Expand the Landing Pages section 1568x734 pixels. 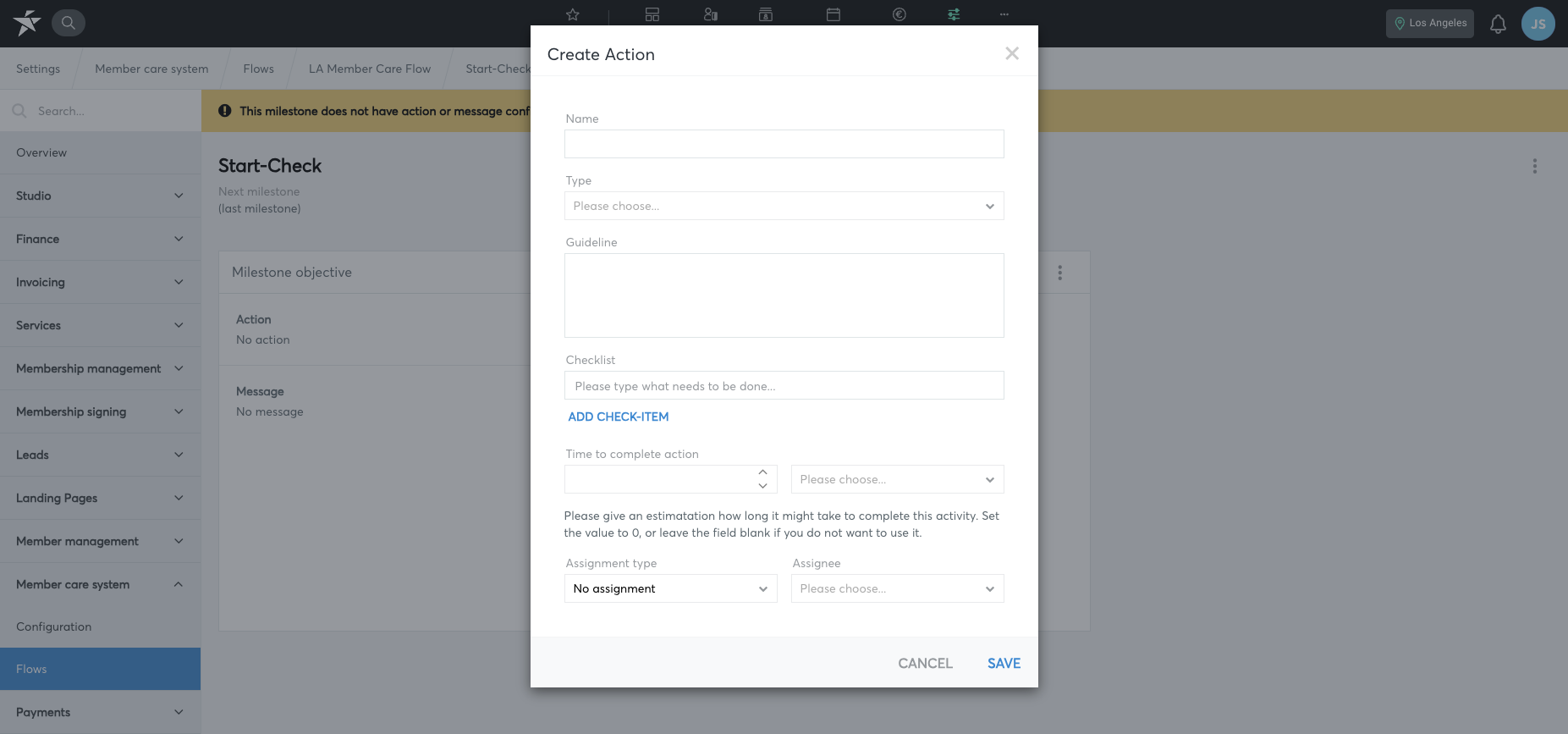click(100, 498)
